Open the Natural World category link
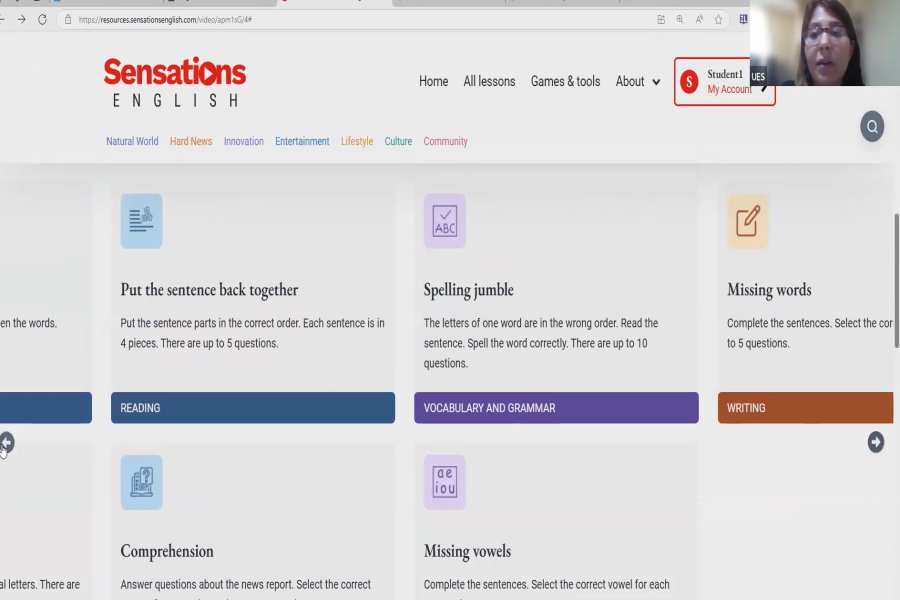 (132, 141)
